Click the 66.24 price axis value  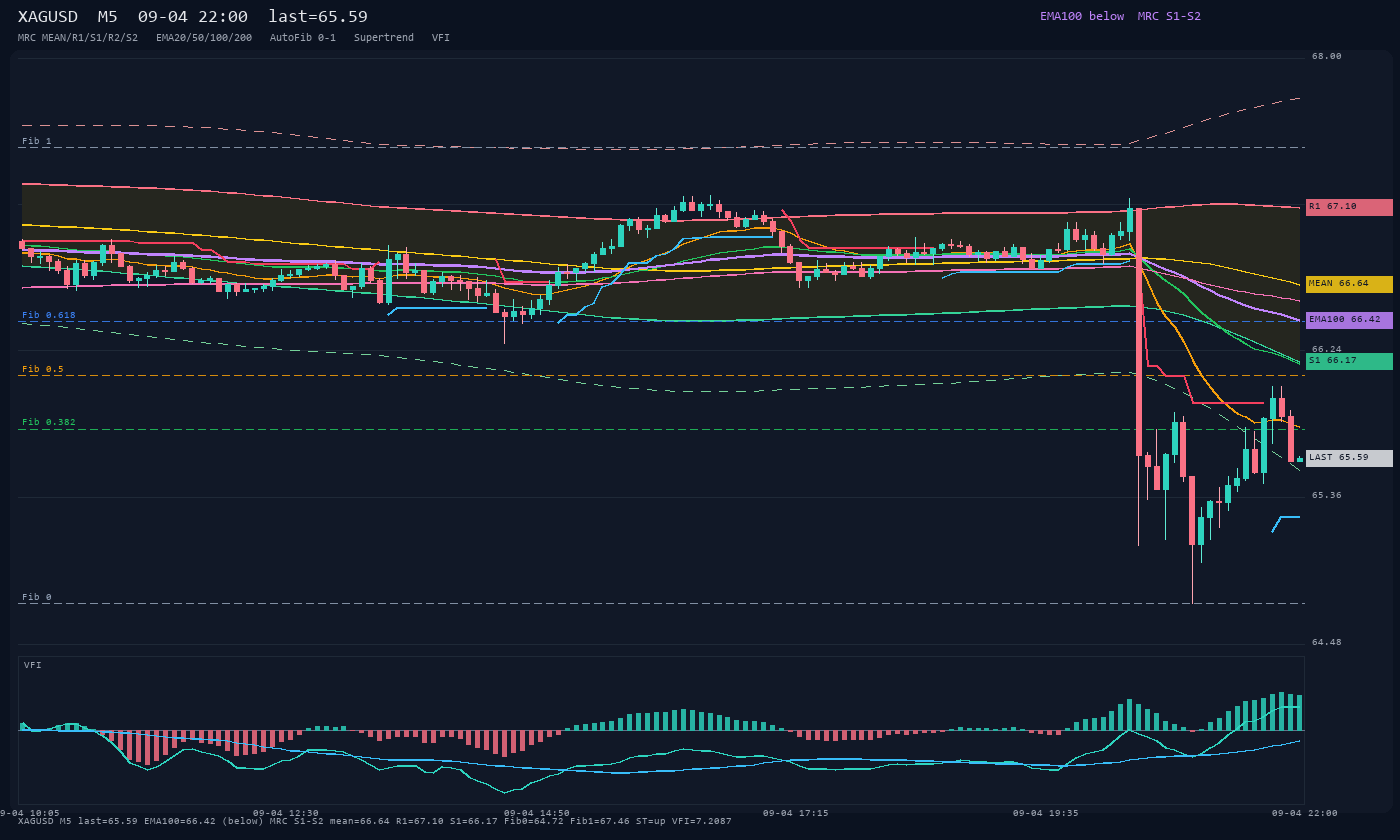click(x=1327, y=350)
